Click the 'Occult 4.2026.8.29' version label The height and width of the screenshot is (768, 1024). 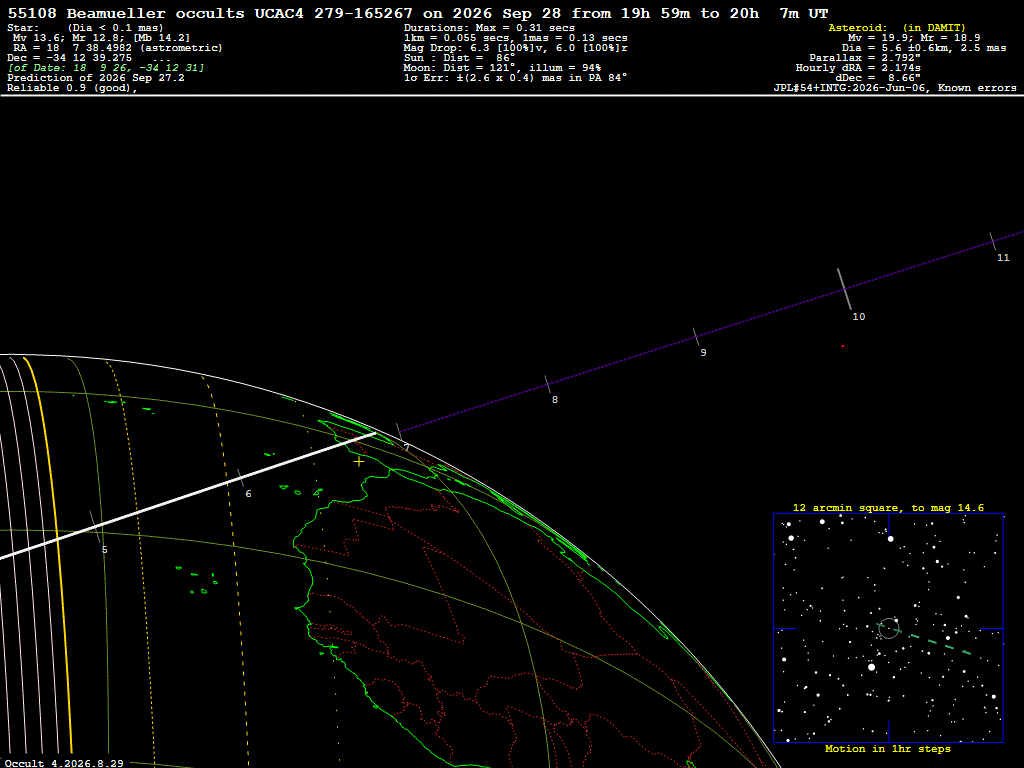[64, 763]
